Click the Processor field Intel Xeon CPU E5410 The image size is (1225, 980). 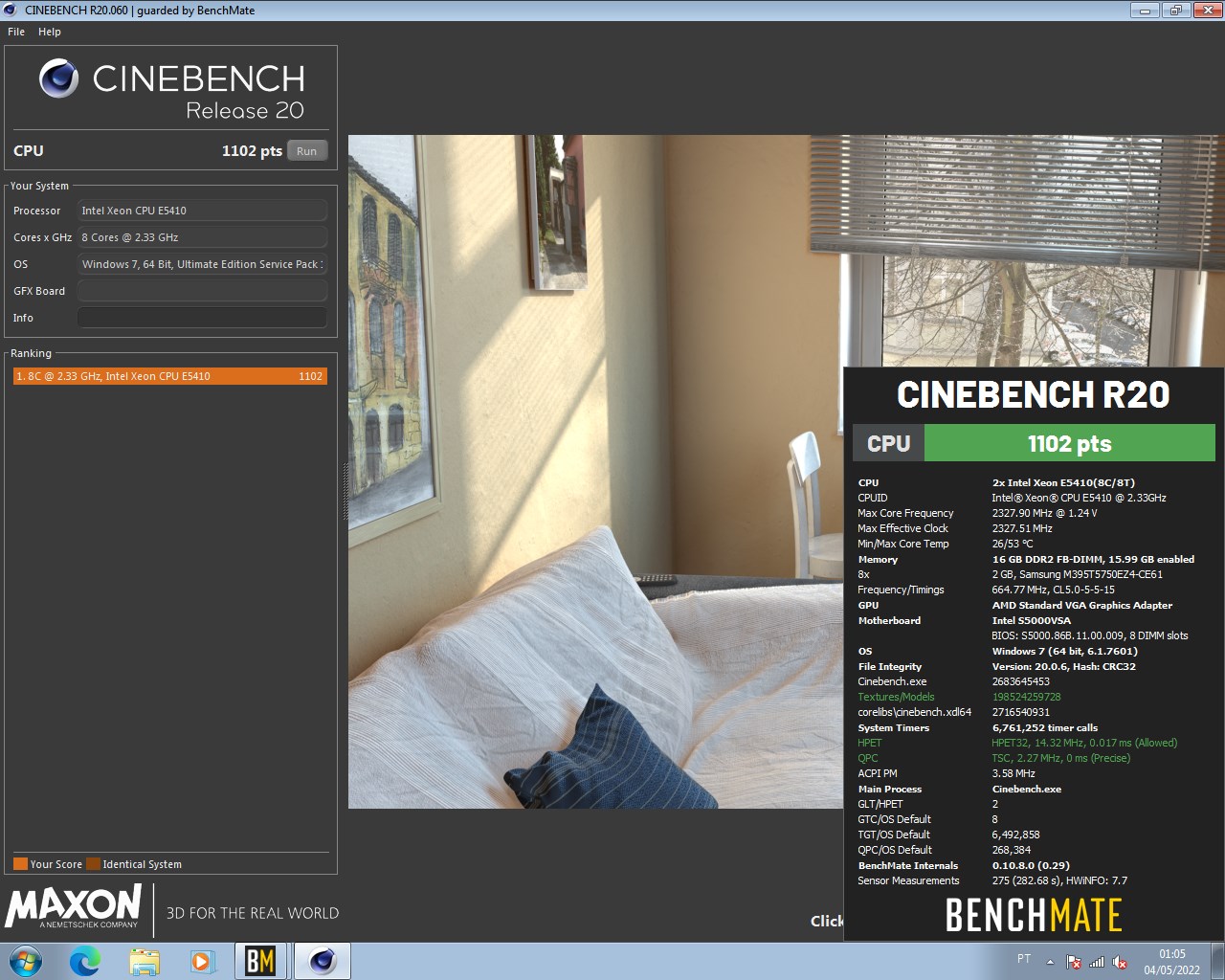pos(202,211)
